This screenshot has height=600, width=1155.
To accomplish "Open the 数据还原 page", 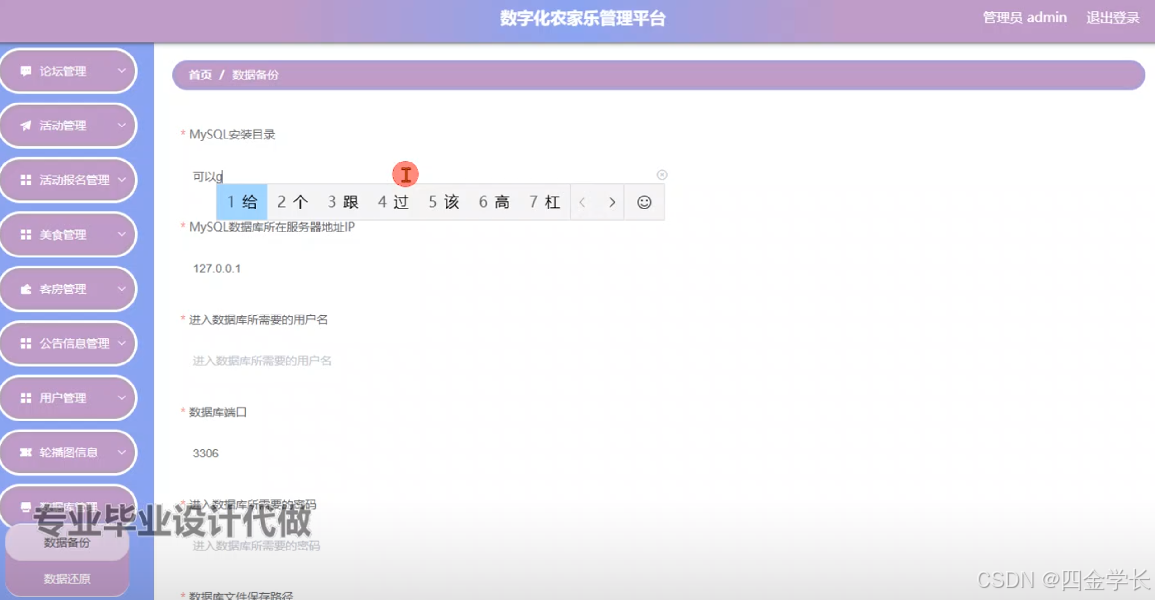I will click(x=66, y=577).
